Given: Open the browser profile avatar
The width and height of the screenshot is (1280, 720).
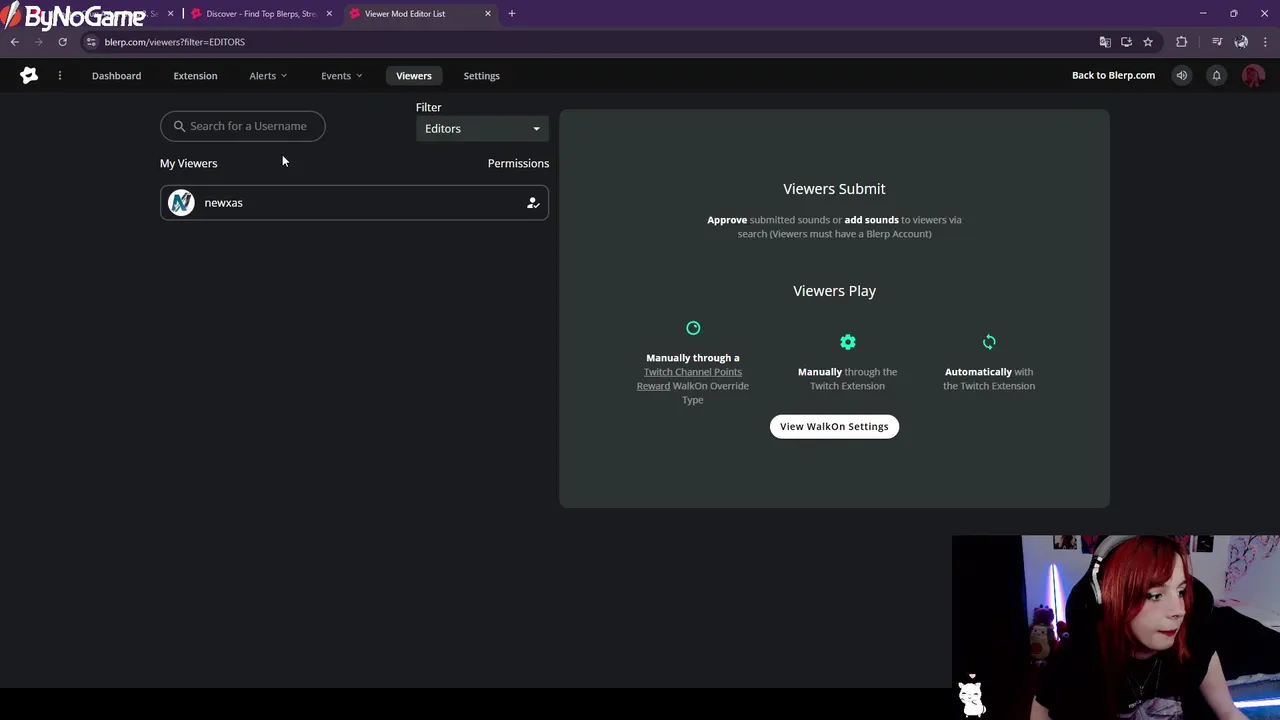Looking at the screenshot, I should click(1241, 42).
